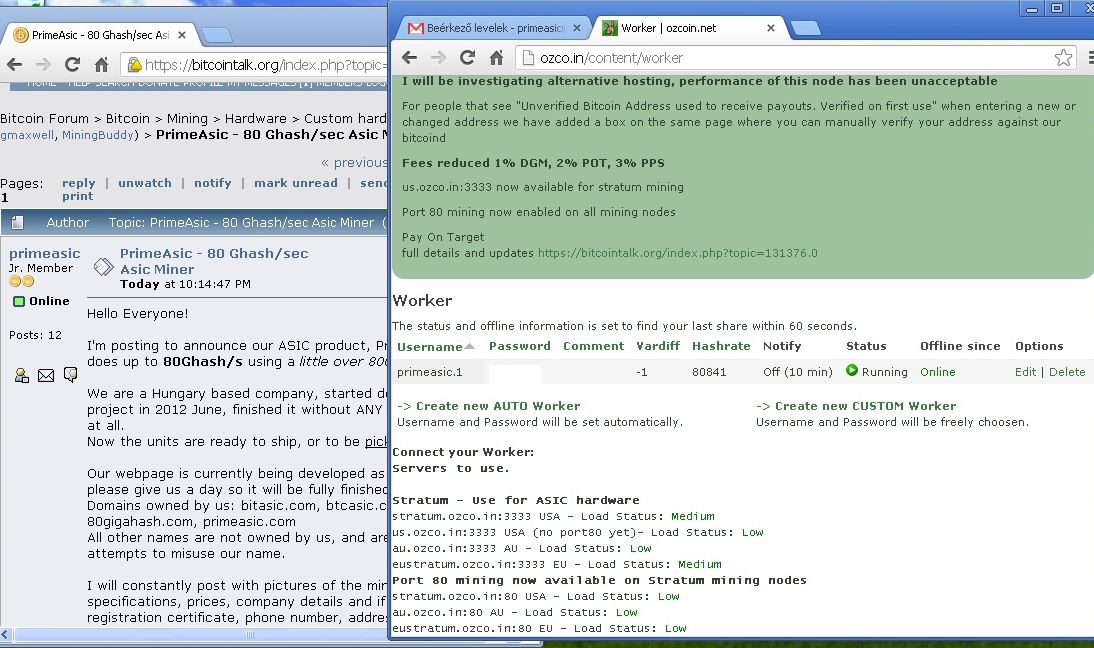Go back in bitcointalk browser window
The image size is (1094, 648).
(14, 65)
